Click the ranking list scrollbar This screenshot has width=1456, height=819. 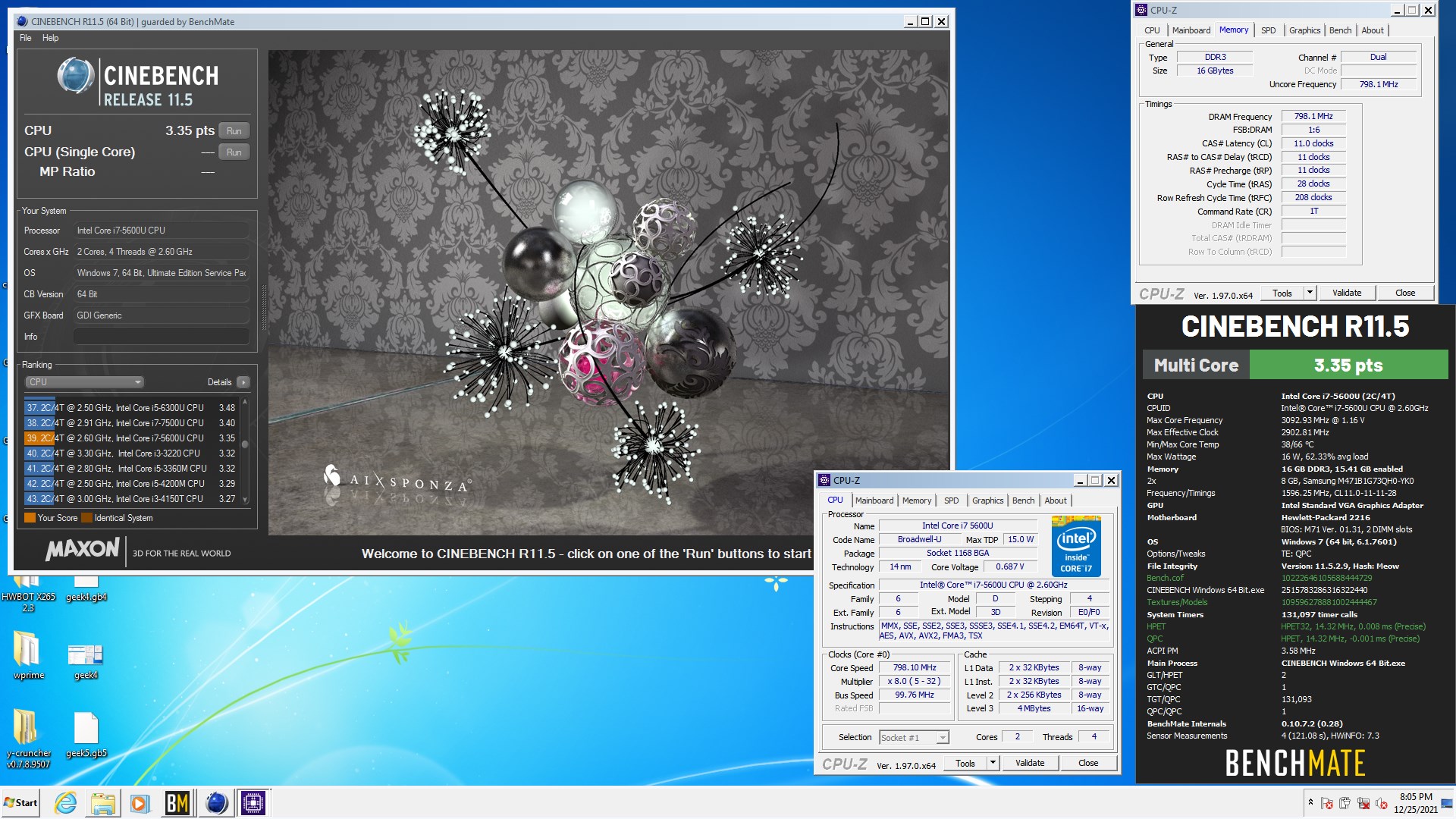pos(245,451)
